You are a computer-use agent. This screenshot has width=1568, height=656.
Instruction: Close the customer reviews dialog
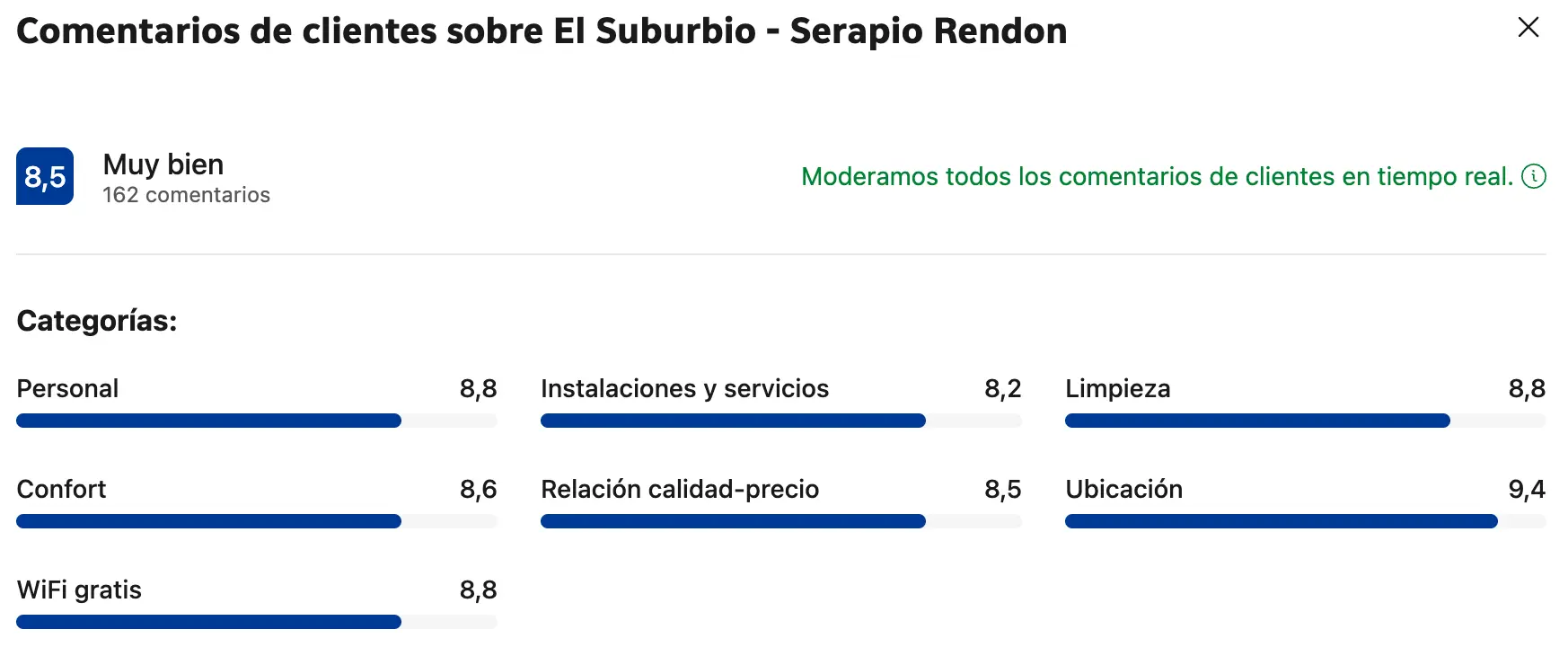(1528, 28)
